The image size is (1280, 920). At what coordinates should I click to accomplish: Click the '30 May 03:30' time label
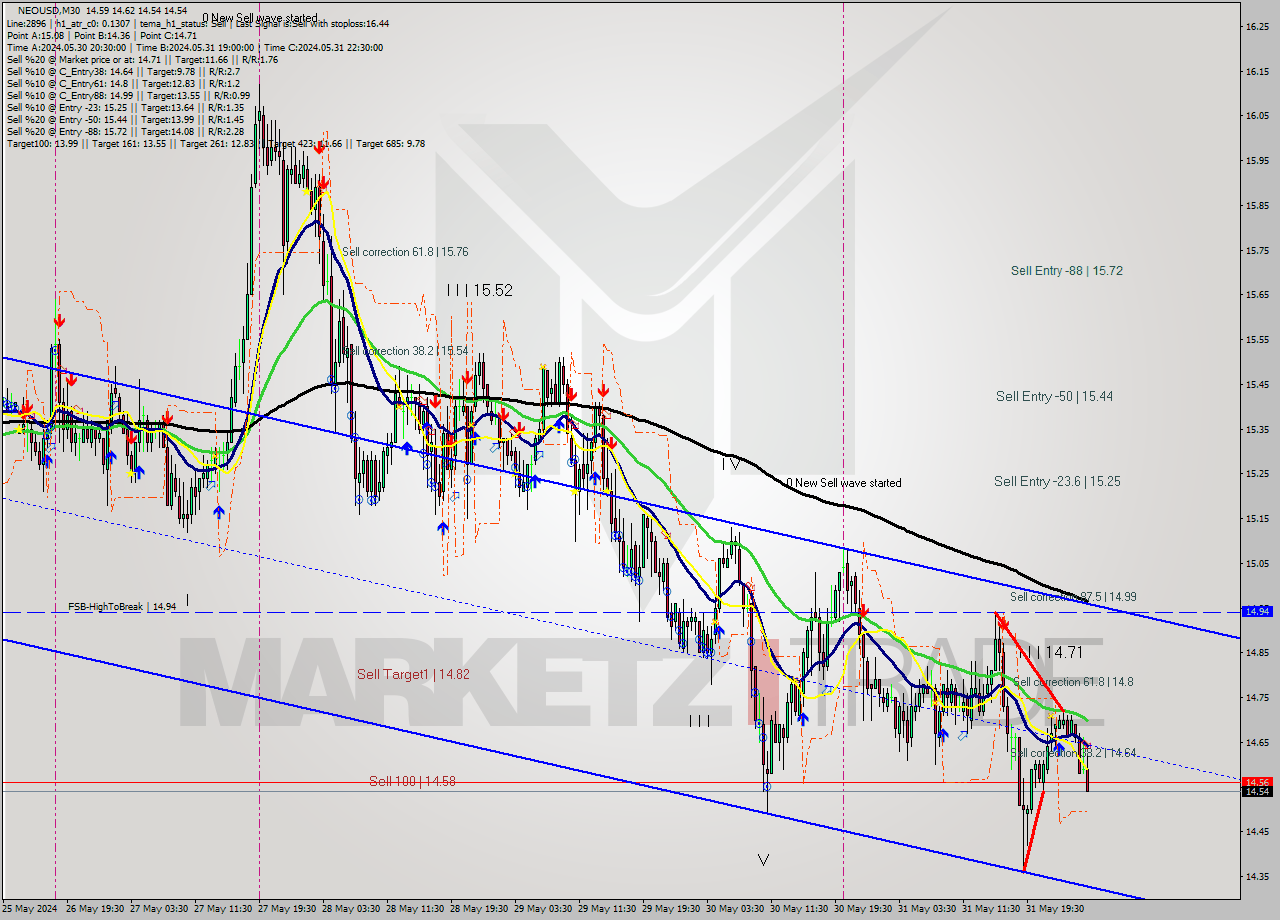(736, 909)
